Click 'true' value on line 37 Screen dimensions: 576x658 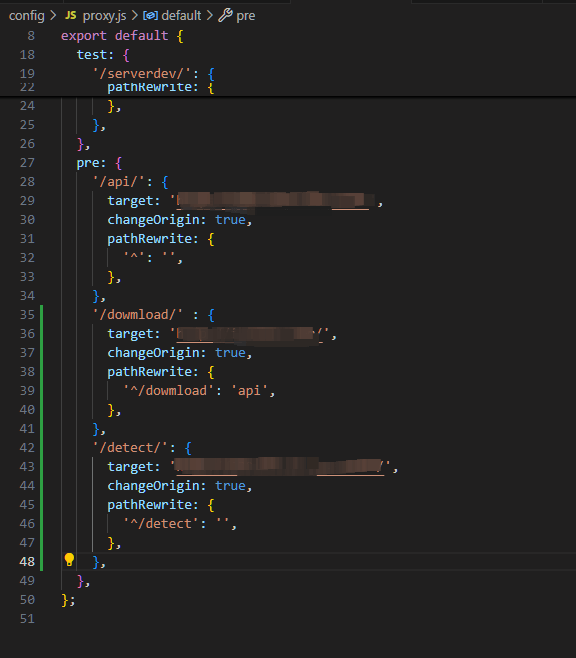230,353
